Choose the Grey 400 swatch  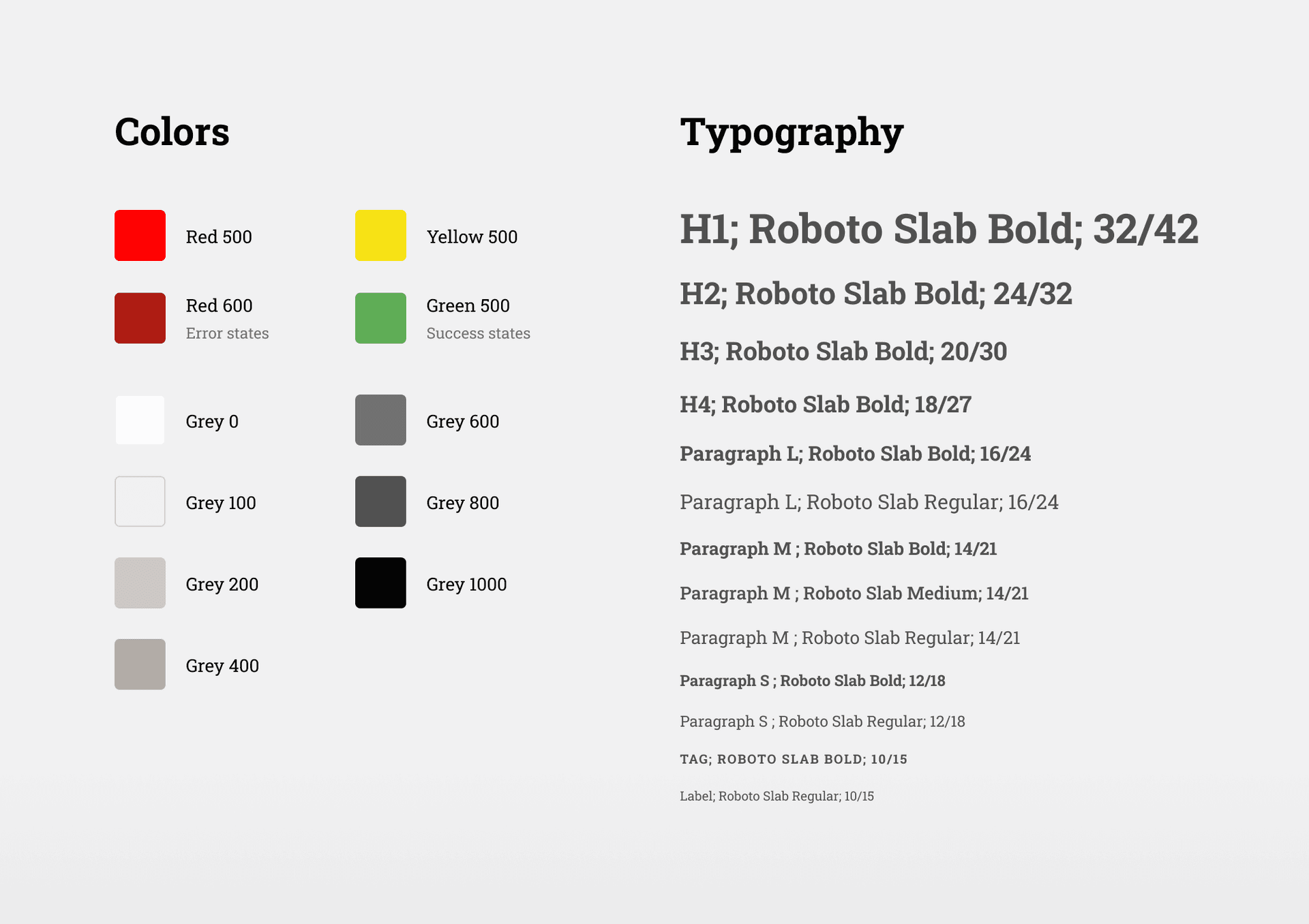140,664
